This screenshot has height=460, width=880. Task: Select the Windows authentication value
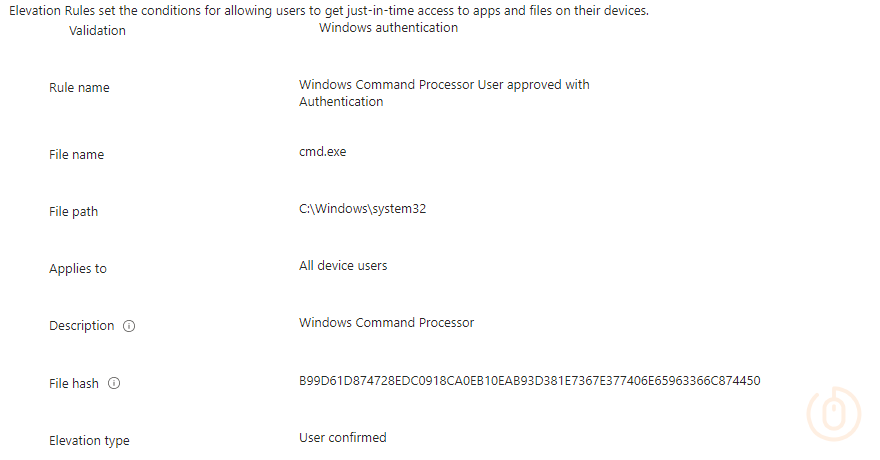388,28
